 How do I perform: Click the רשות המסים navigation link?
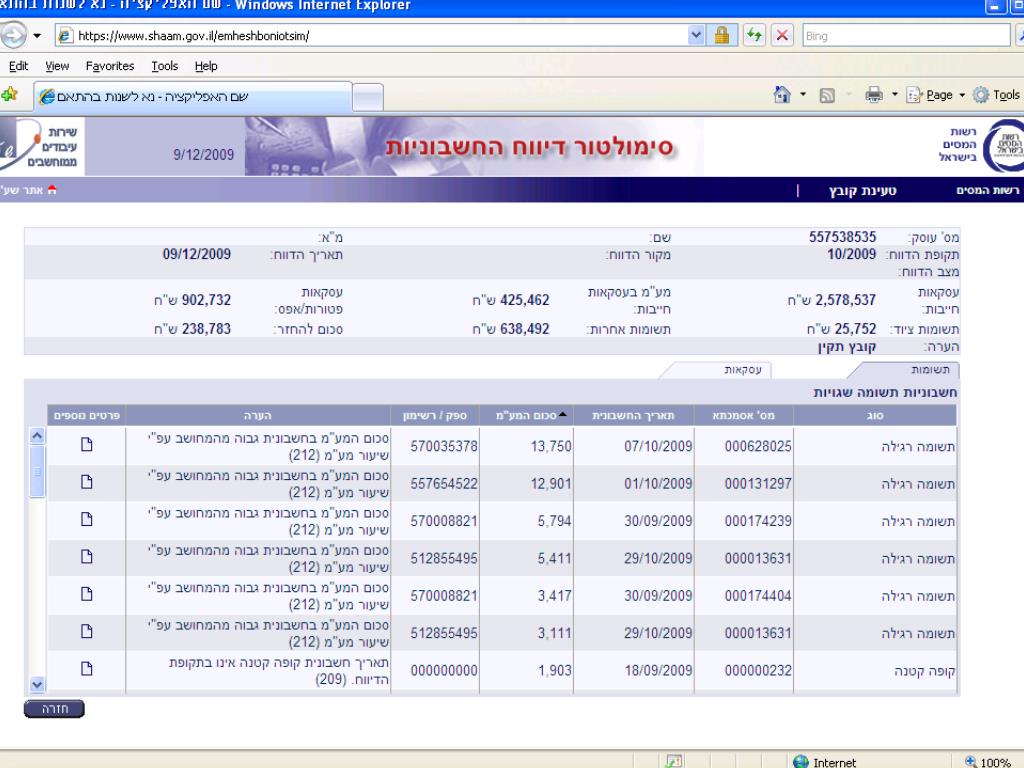click(987, 190)
